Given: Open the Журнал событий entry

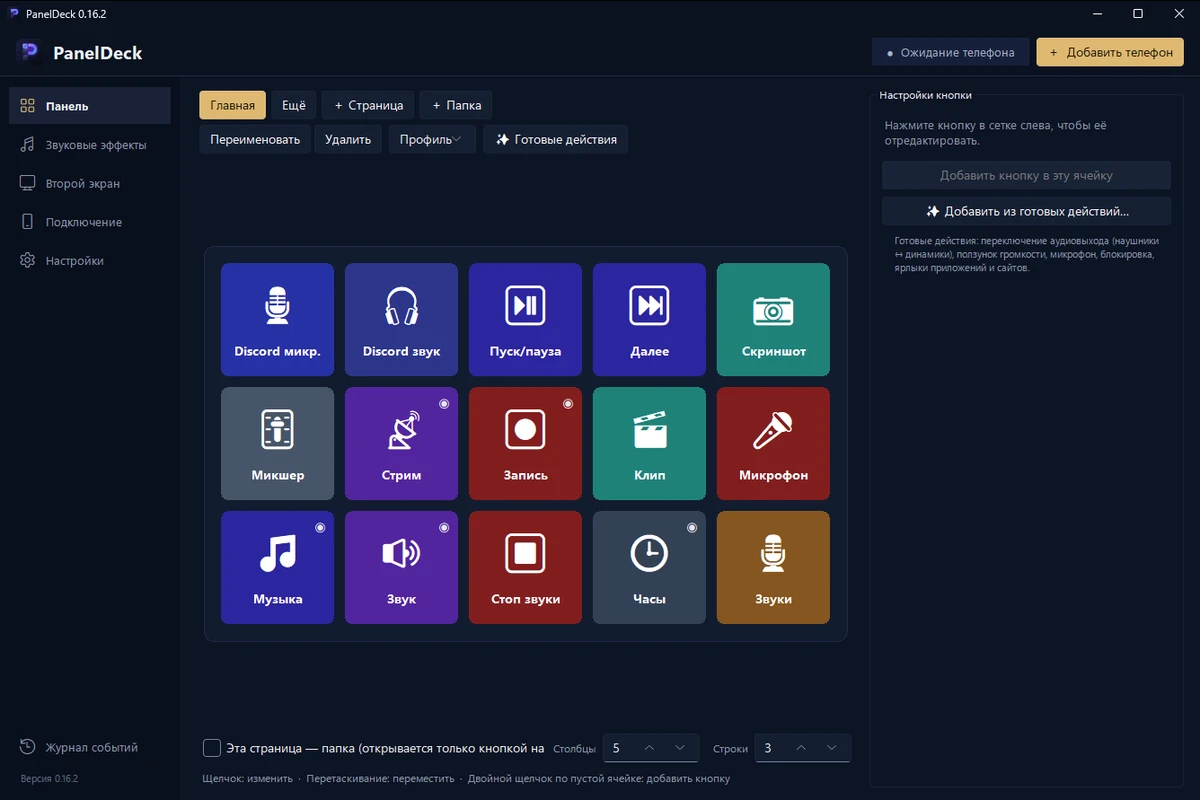Looking at the screenshot, I should pos(90,747).
